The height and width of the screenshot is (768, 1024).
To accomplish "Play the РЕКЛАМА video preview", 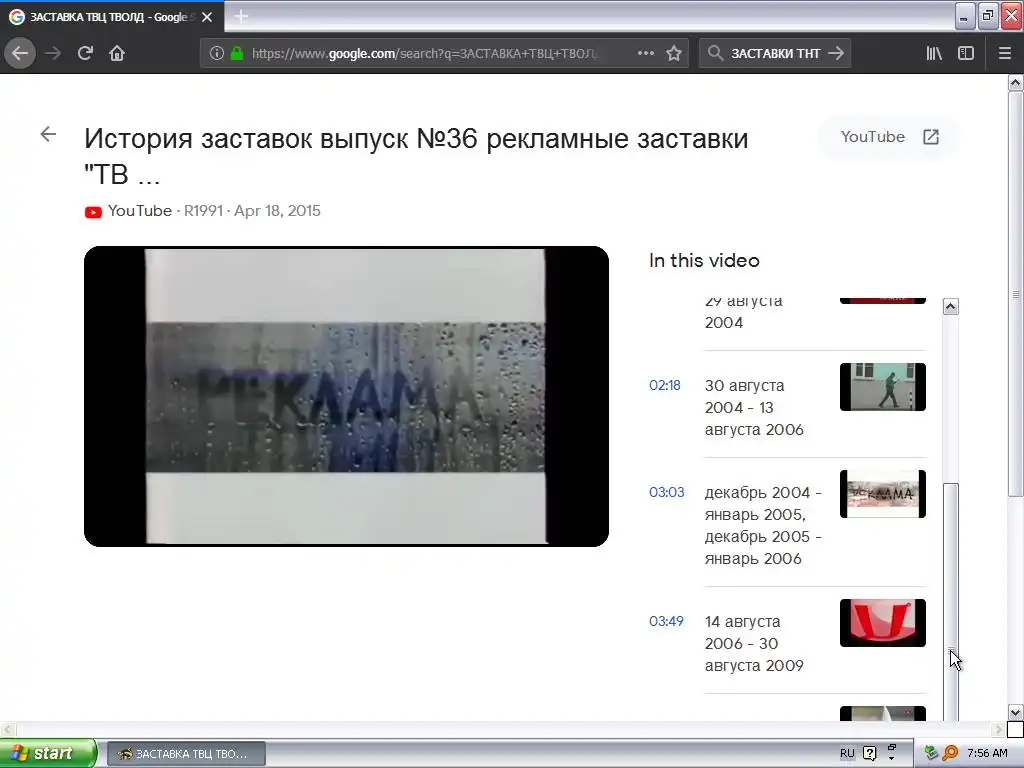I will point(346,396).
